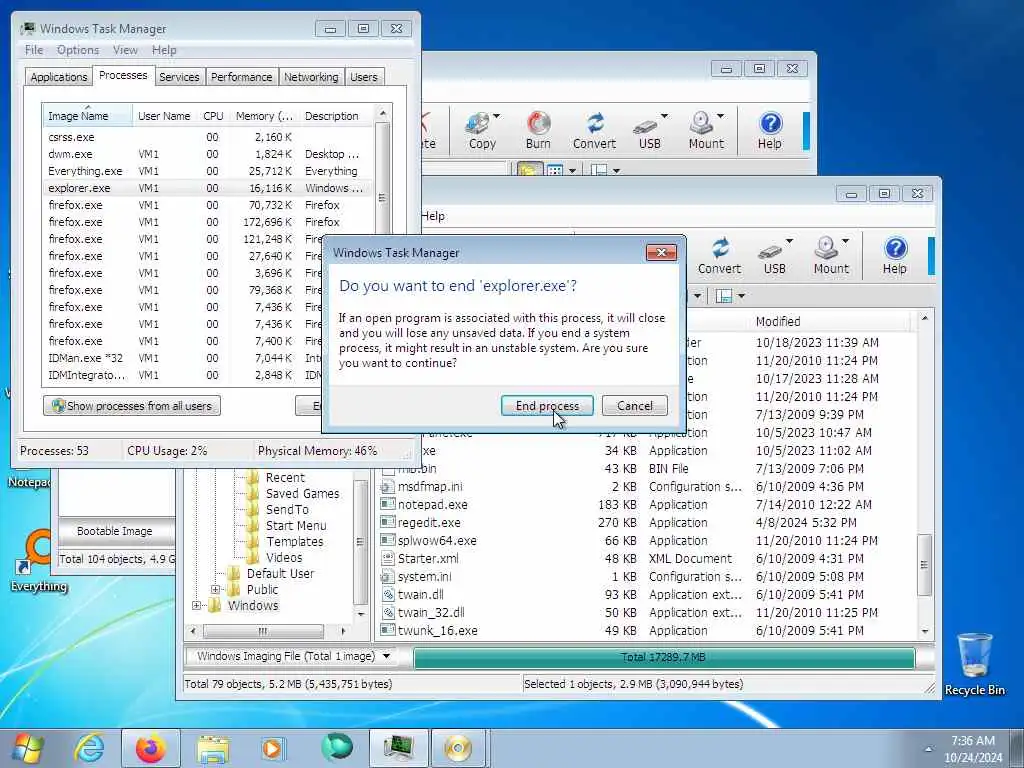Screen dimensions: 1024x768
Task: Open USB dropdown arrow in rear window
Action: click(x=664, y=116)
